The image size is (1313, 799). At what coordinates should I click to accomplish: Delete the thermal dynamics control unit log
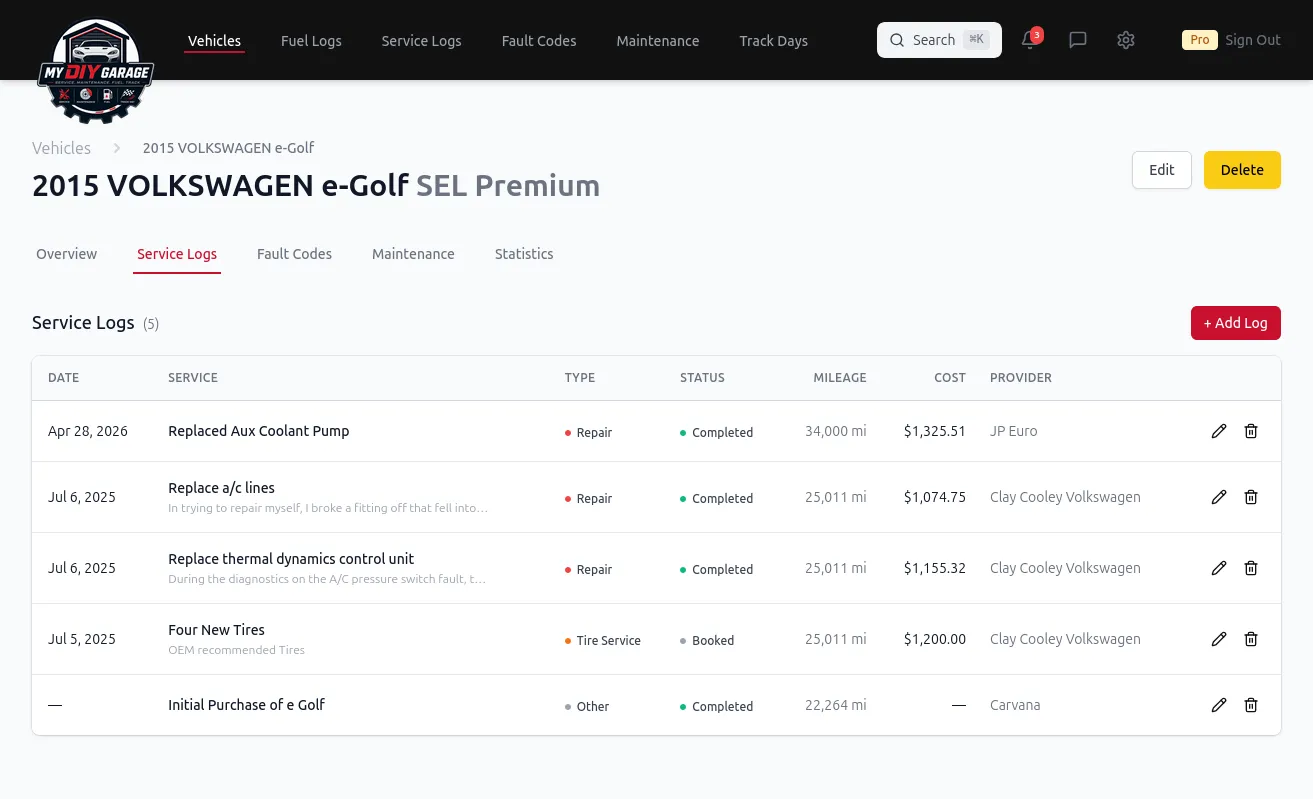pos(1251,568)
